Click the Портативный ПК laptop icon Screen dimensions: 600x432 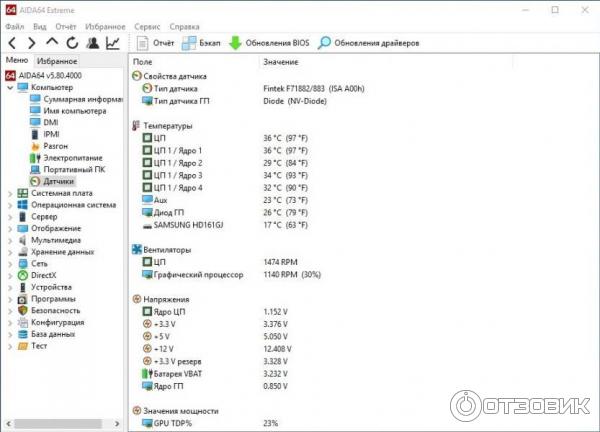[x=35, y=170]
